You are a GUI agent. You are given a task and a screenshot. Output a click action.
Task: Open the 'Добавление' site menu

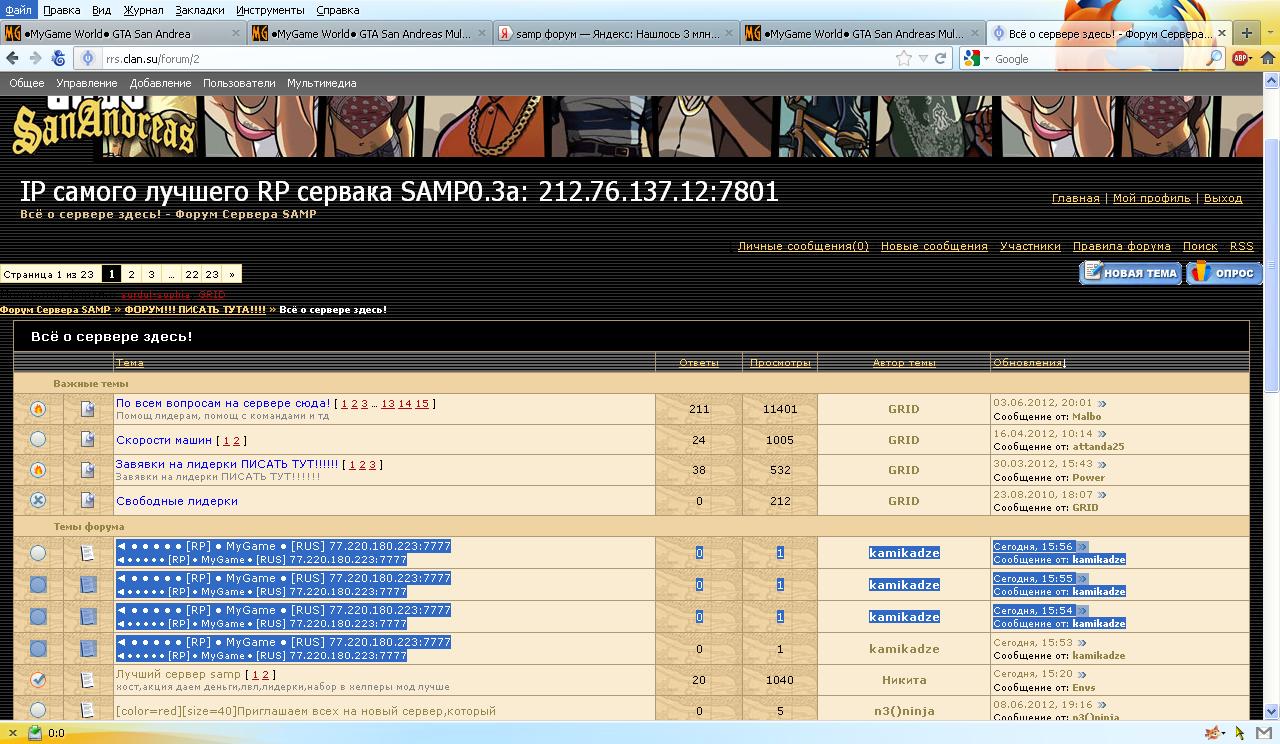pyautogui.click(x=160, y=83)
